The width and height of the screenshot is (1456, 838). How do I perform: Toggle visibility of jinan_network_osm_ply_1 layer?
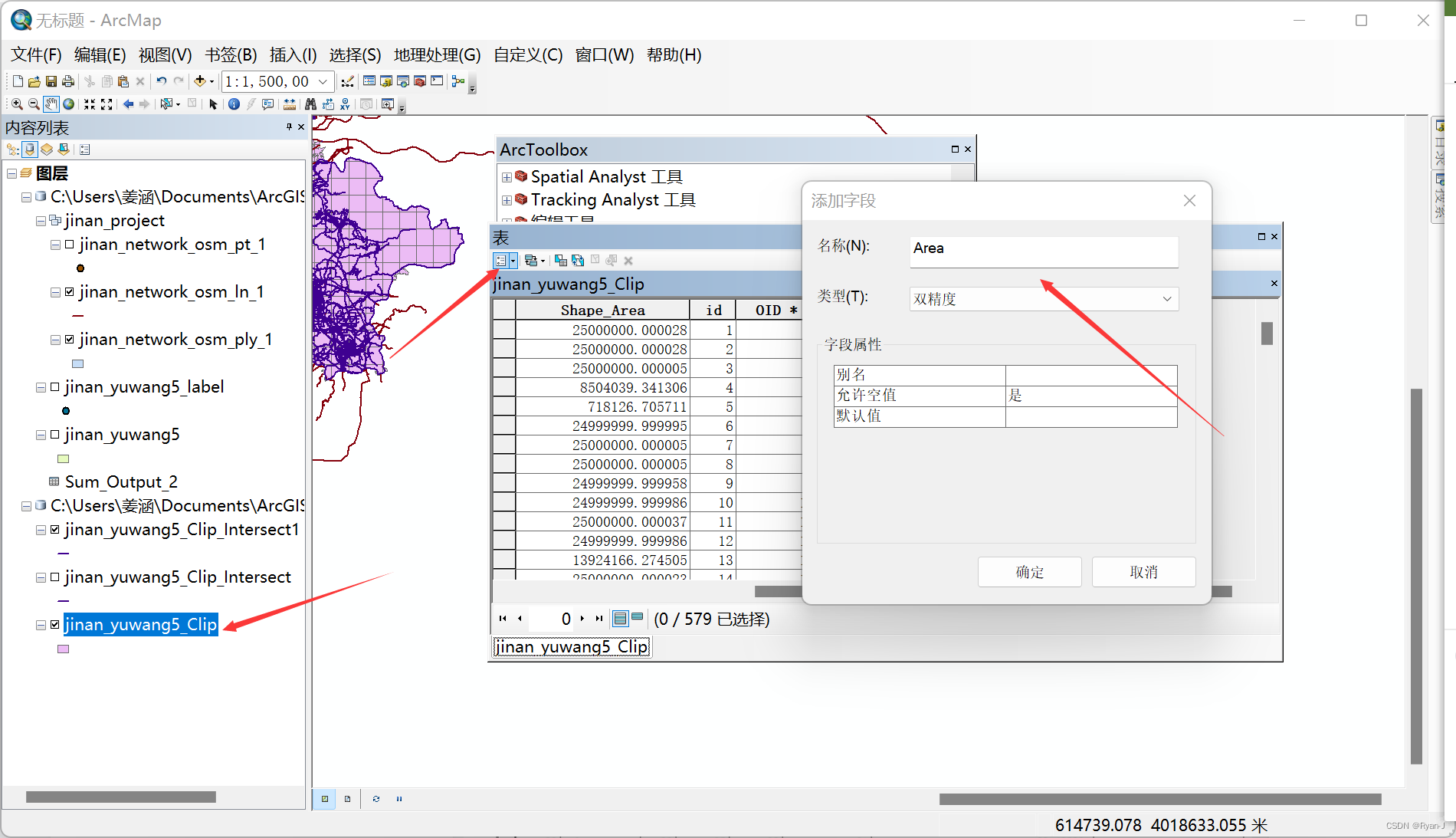(x=70, y=340)
